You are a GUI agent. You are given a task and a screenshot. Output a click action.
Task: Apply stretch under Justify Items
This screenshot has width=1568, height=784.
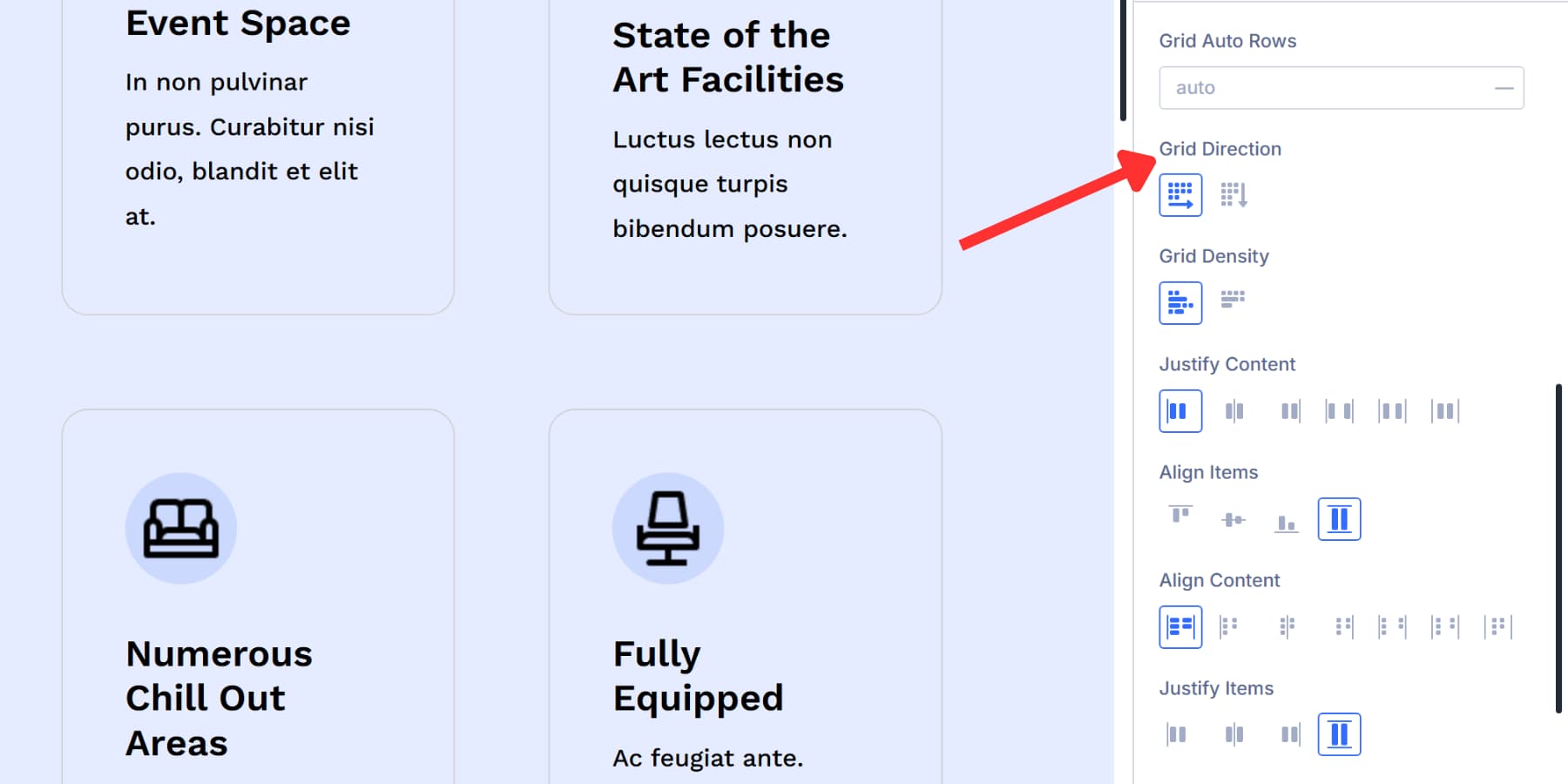click(x=1339, y=733)
